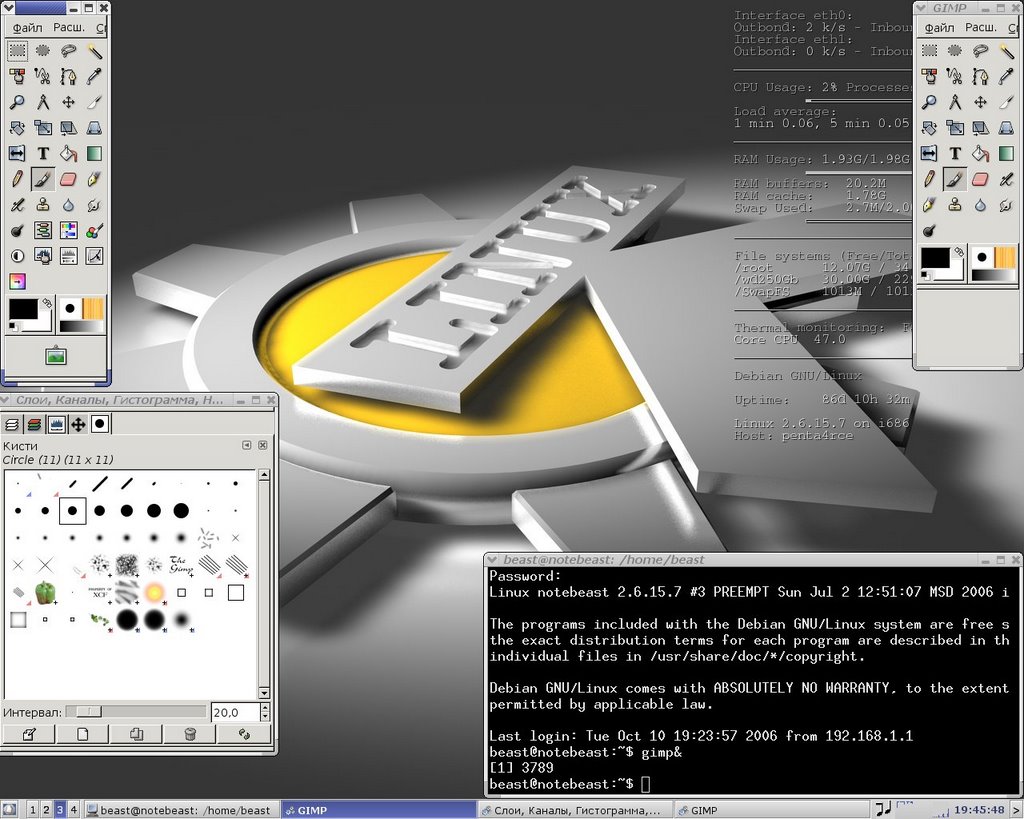Select Rectangle Select tool in left toolbox
The image size is (1024, 819).
tap(18, 50)
